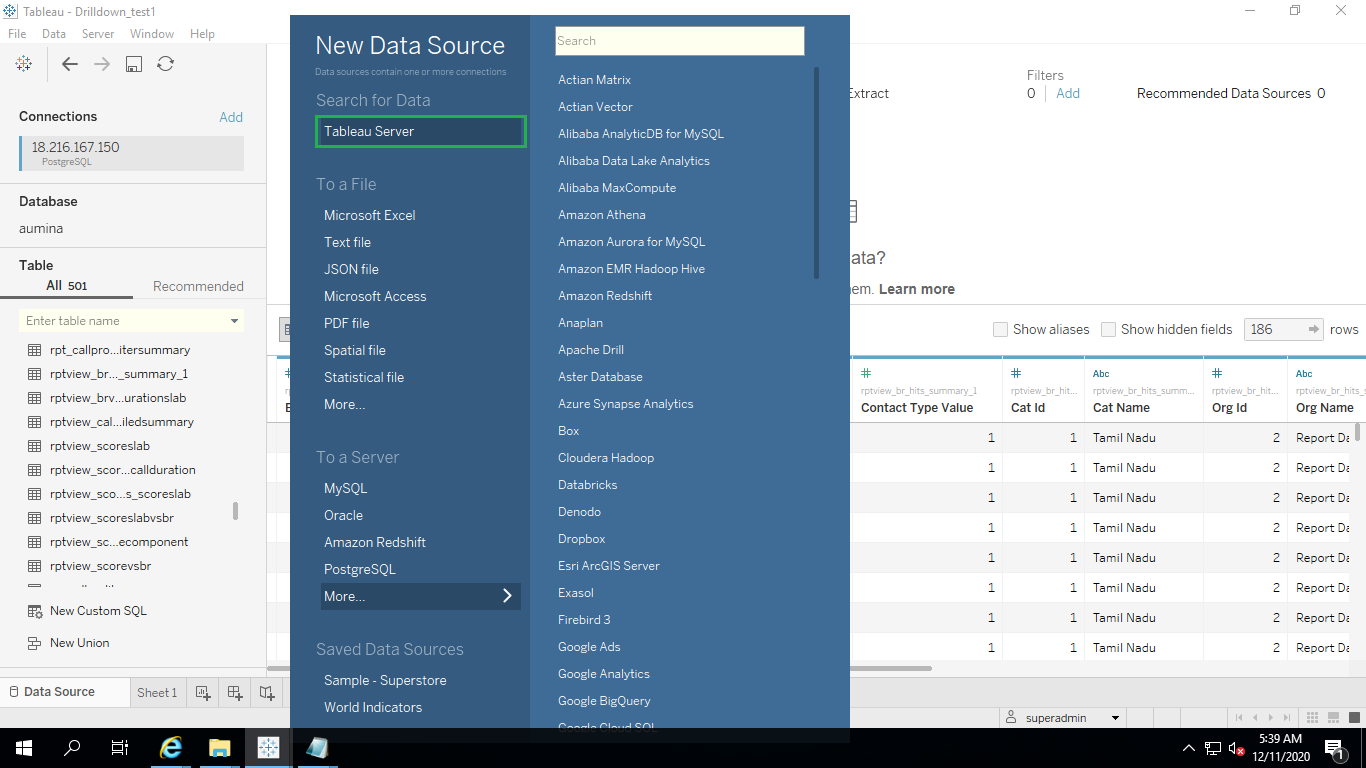The height and width of the screenshot is (768, 1366).
Task: Click Abc type icon above Cat Name
Action: (1101, 374)
